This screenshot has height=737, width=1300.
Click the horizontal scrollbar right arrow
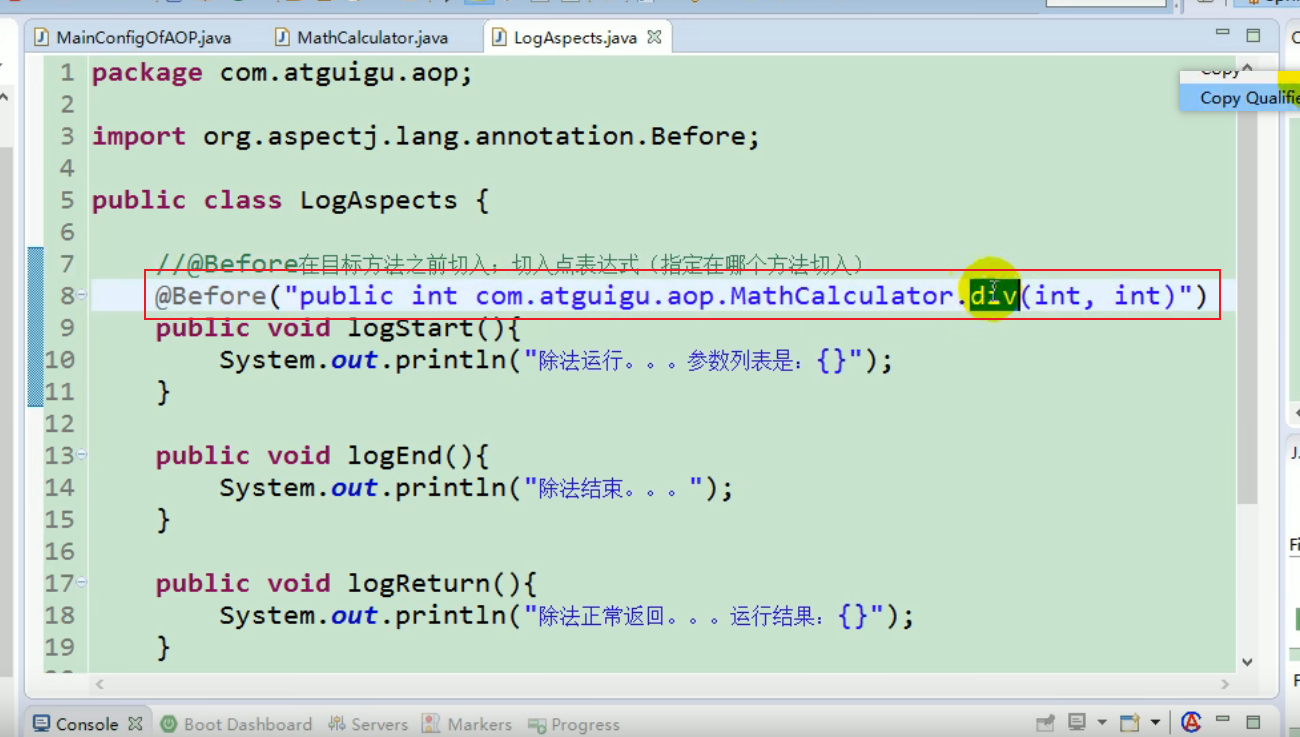pos(1227,685)
